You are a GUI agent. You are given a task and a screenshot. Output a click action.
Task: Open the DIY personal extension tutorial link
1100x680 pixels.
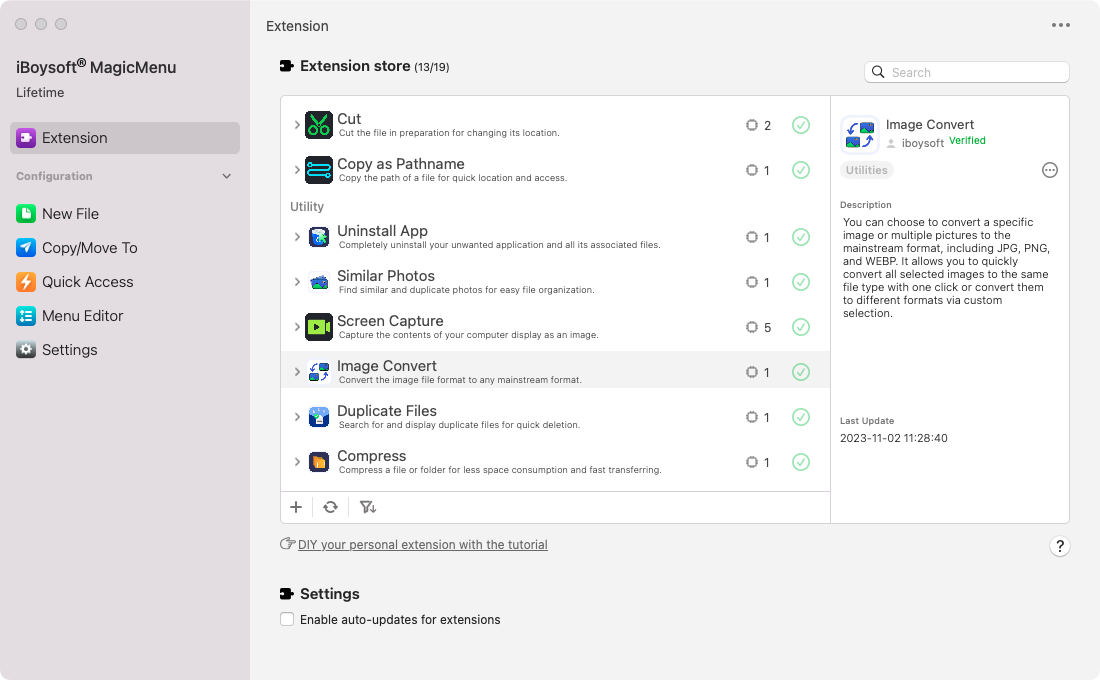[x=422, y=545]
